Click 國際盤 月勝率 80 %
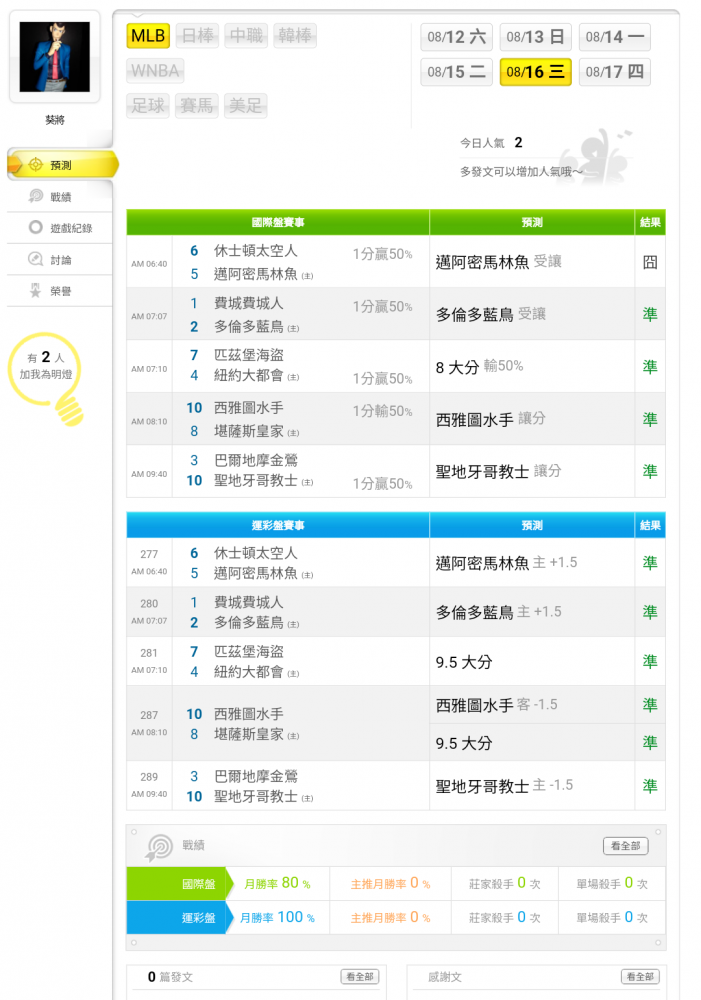The width and height of the screenshot is (701, 1000). (277, 883)
